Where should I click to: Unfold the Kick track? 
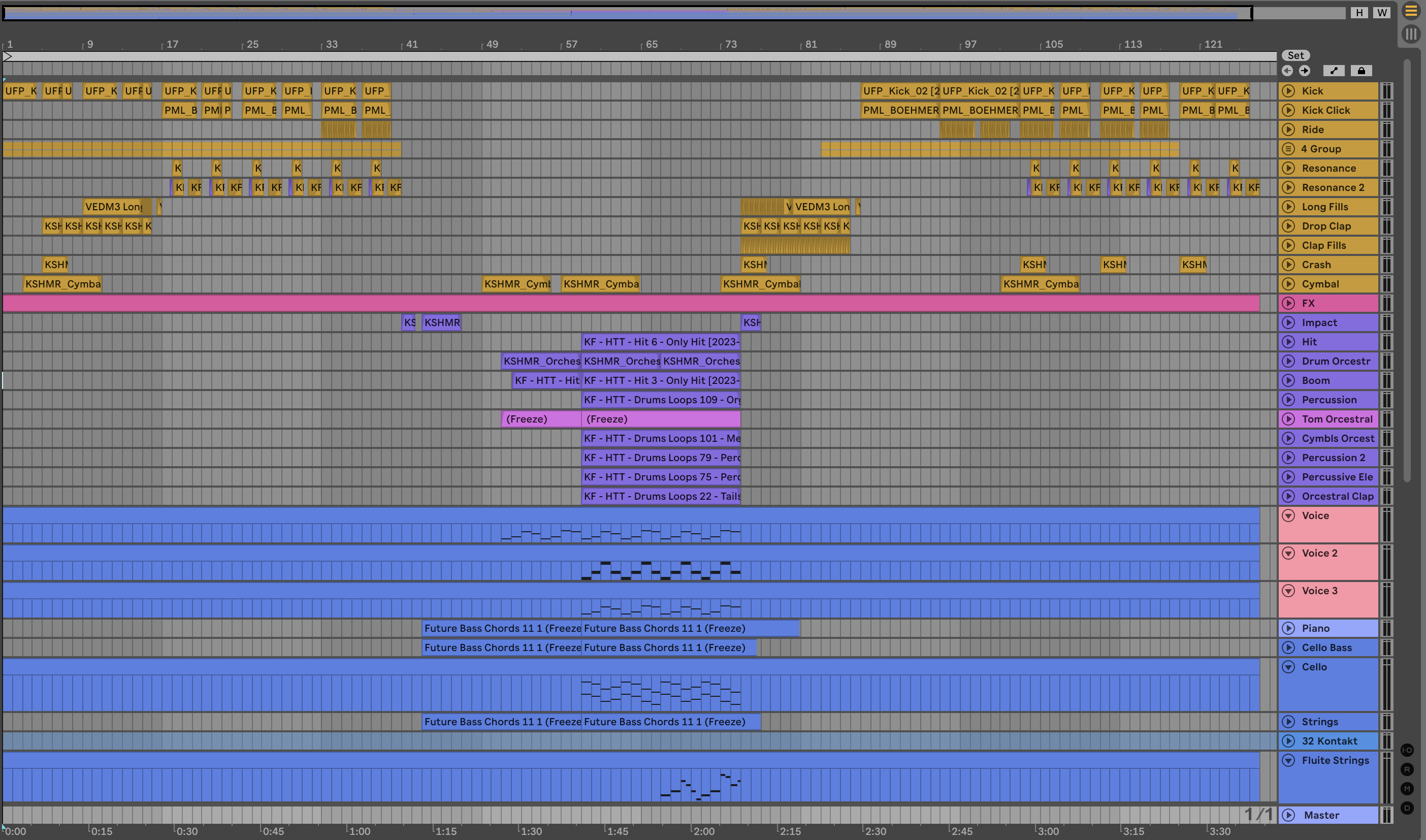(x=1288, y=91)
